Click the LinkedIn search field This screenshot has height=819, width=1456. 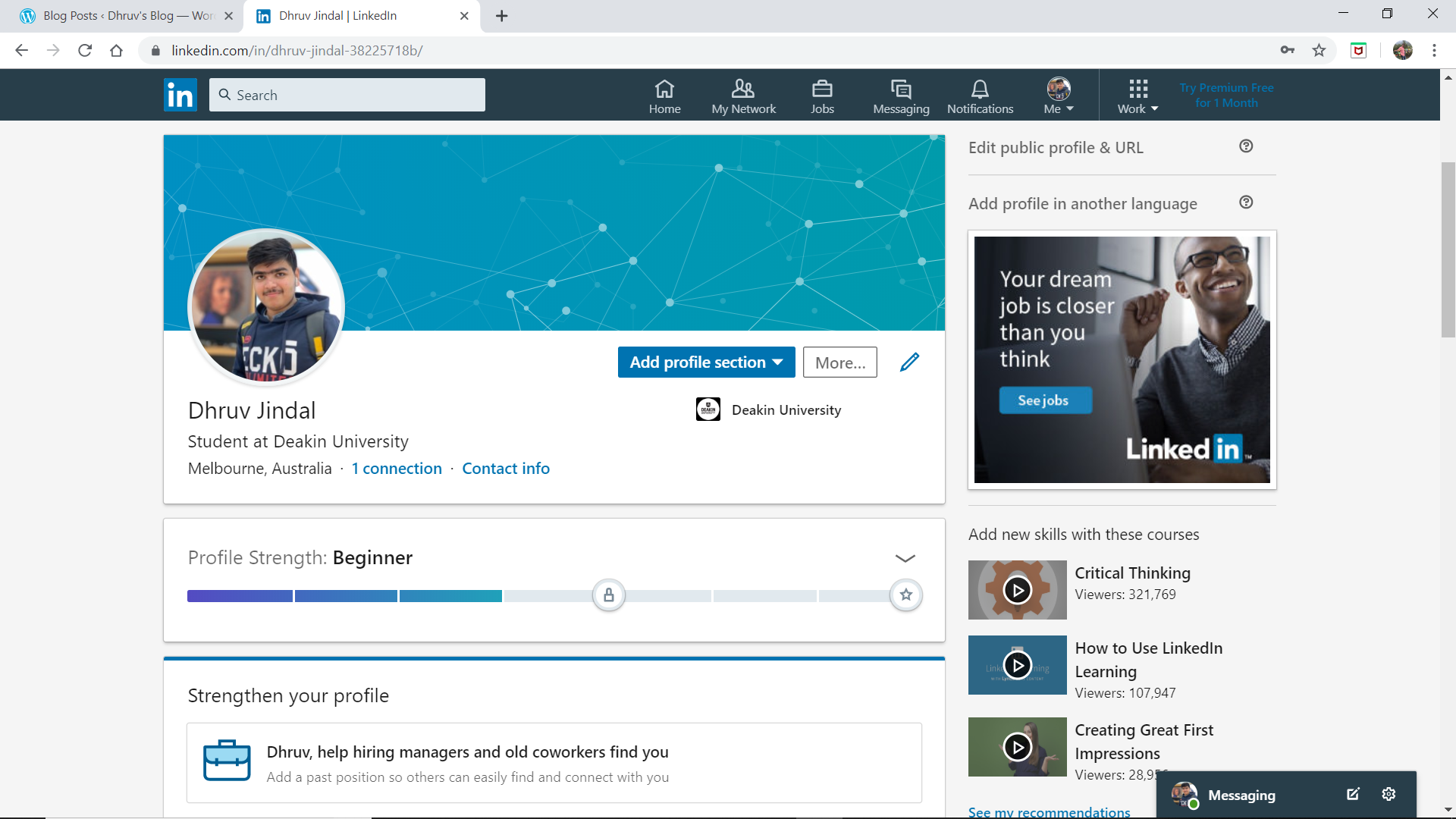(x=347, y=95)
